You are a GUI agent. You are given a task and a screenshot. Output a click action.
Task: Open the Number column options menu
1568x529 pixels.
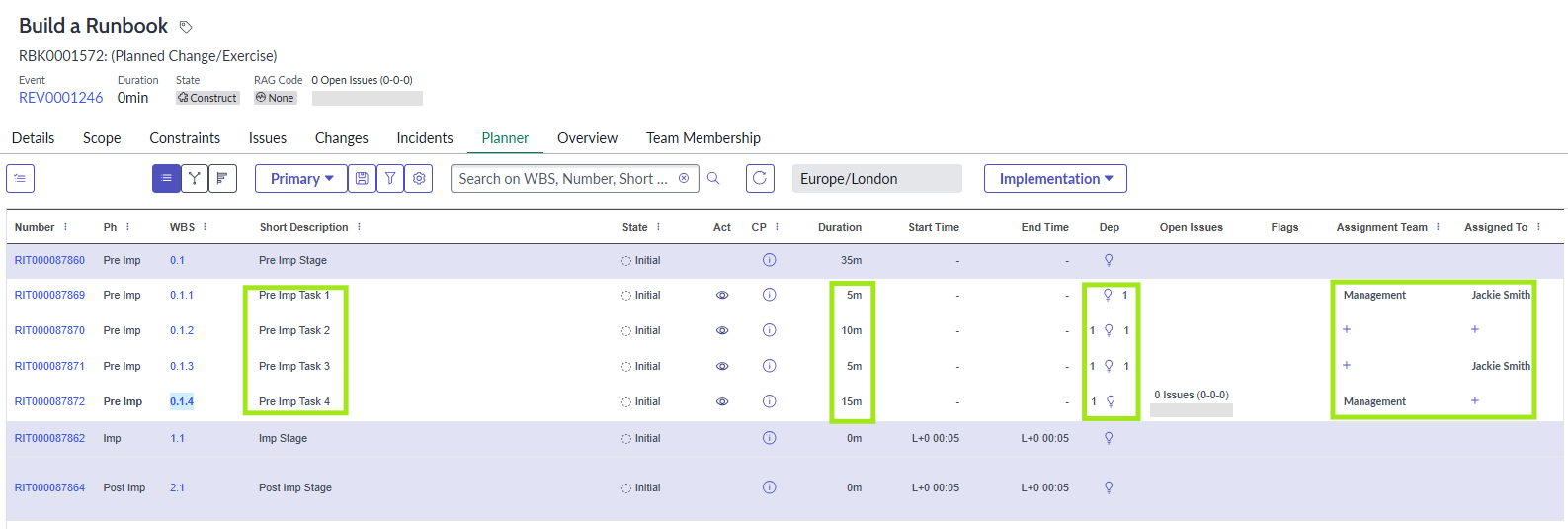pyautogui.click(x=66, y=227)
